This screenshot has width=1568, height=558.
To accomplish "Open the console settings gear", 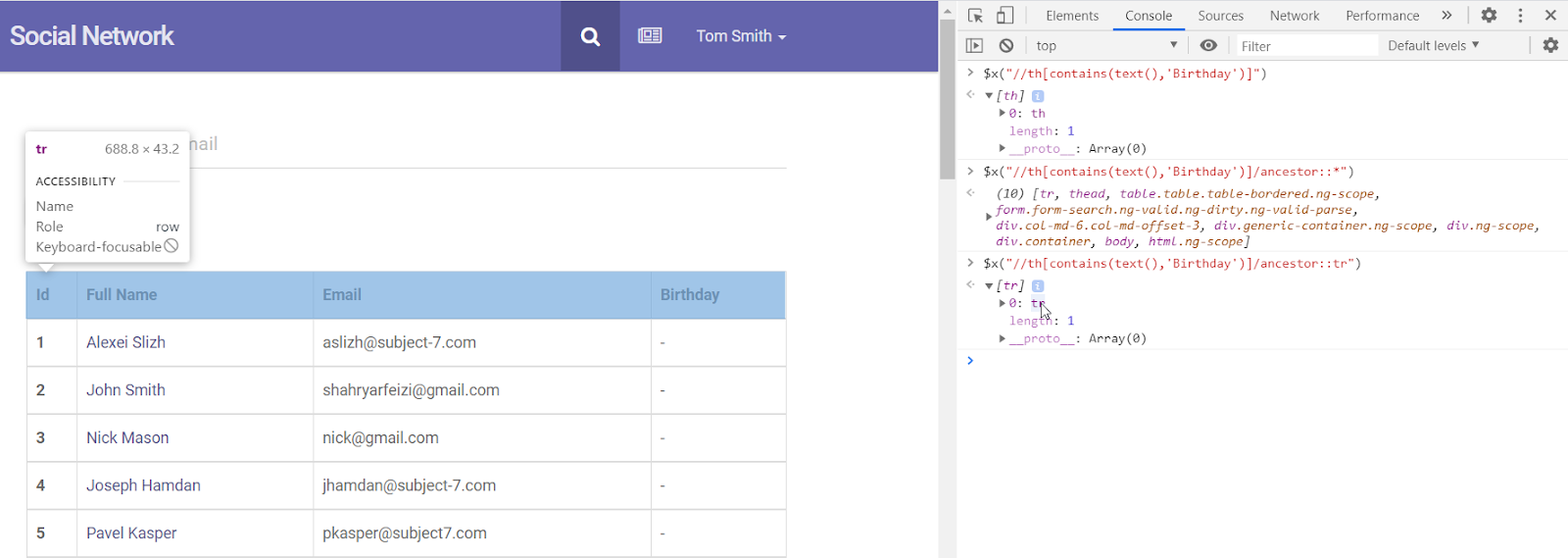I will click(x=1550, y=45).
